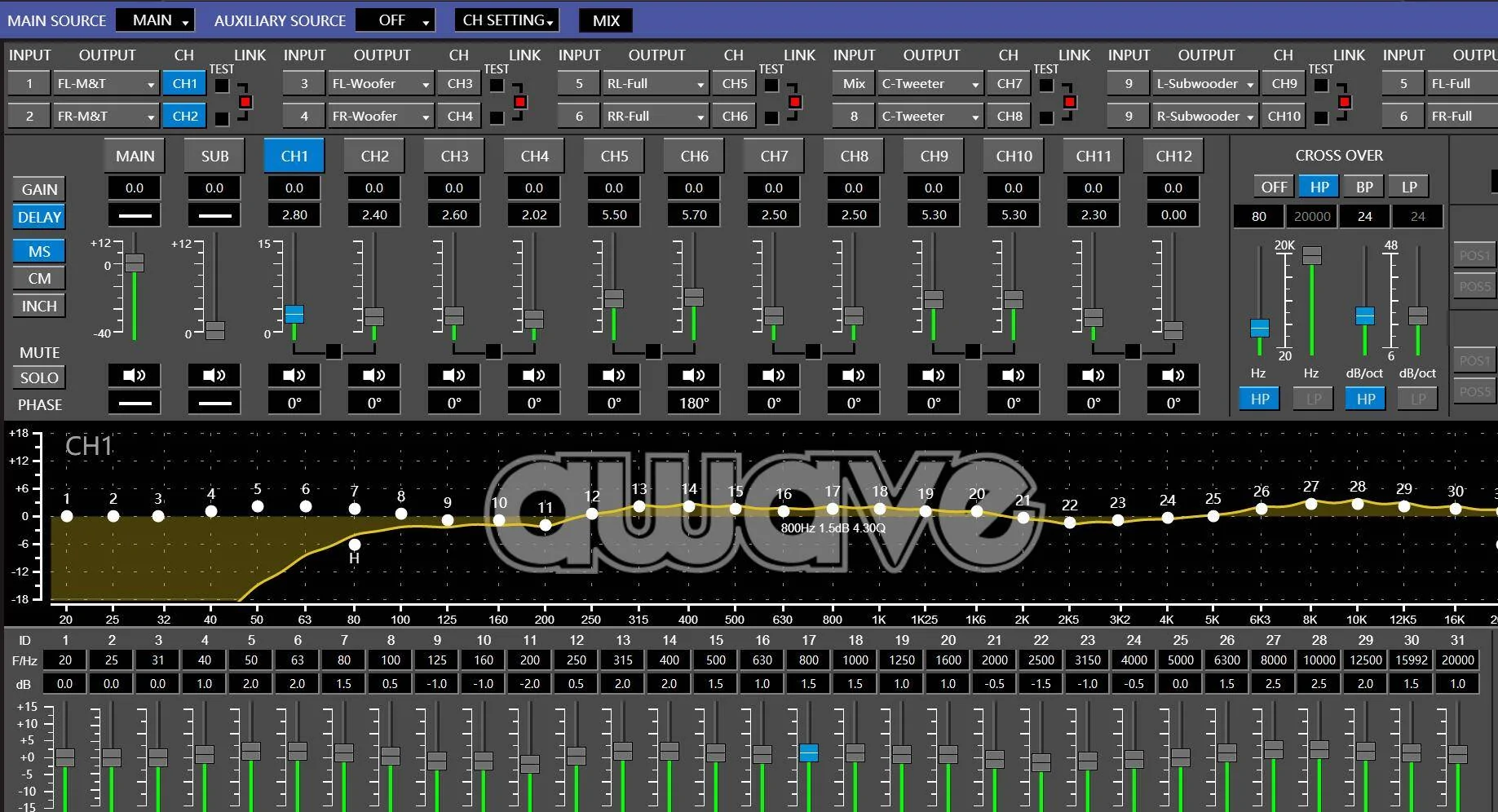The width and height of the screenshot is (1498, 812).
Task: Select EQ point 11 on the curve graph
Action: tap(546, 525)
